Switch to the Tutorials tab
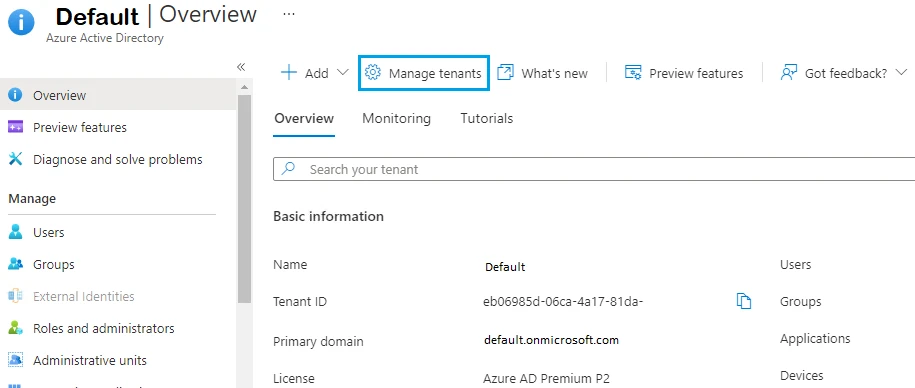915x388 pixels. [x=487, y=118]
